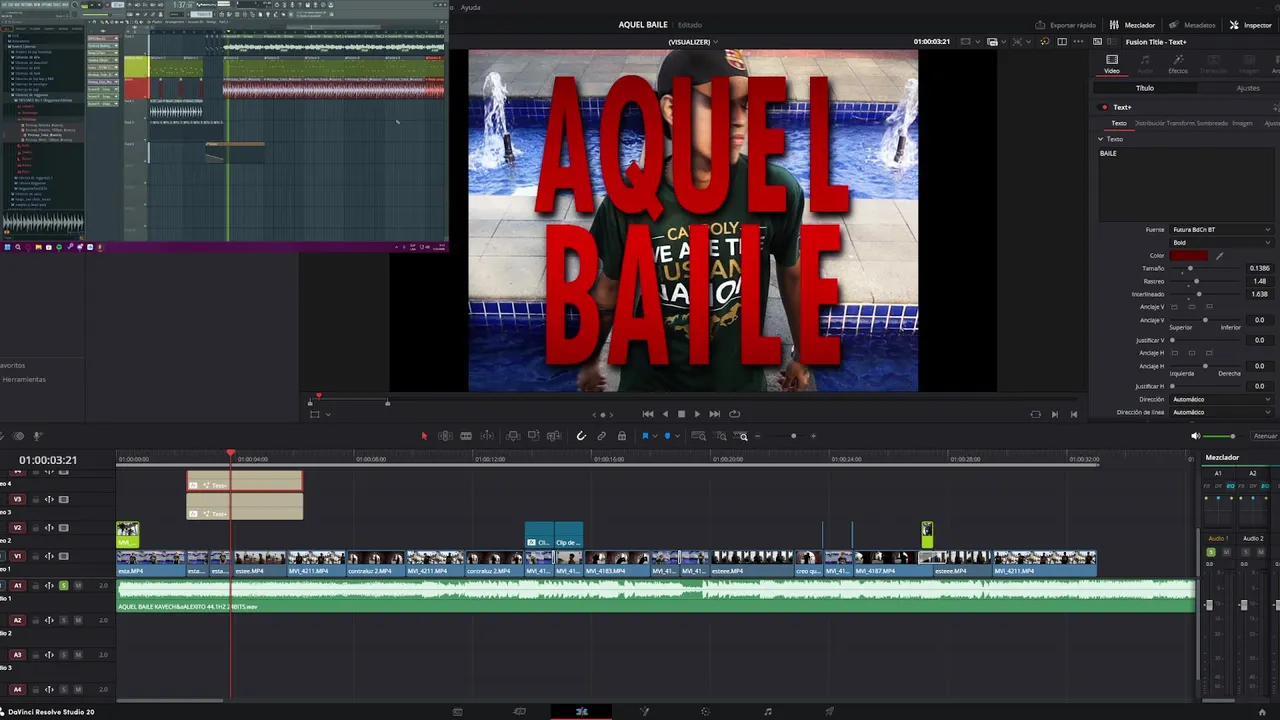1280x720 pixels.
Task: Click the detail zoom icon
Action: pos(720,436)
